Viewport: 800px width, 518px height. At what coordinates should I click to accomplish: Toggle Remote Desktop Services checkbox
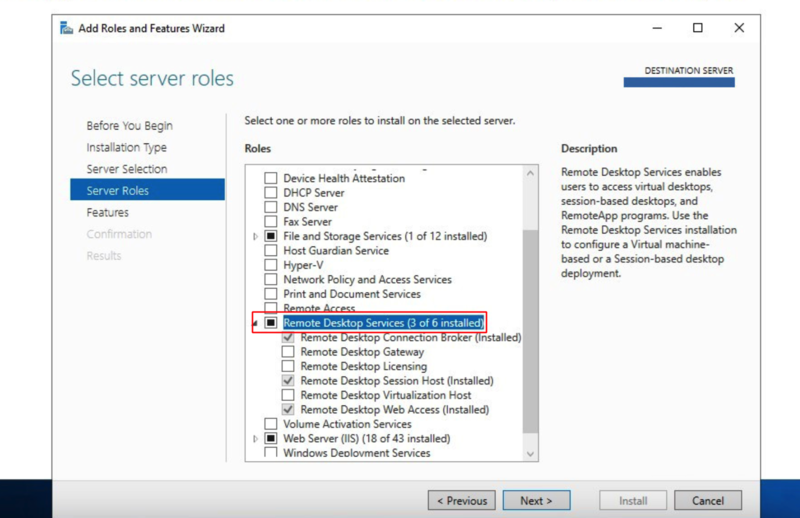pyautogui.click(x=271, y=323)
